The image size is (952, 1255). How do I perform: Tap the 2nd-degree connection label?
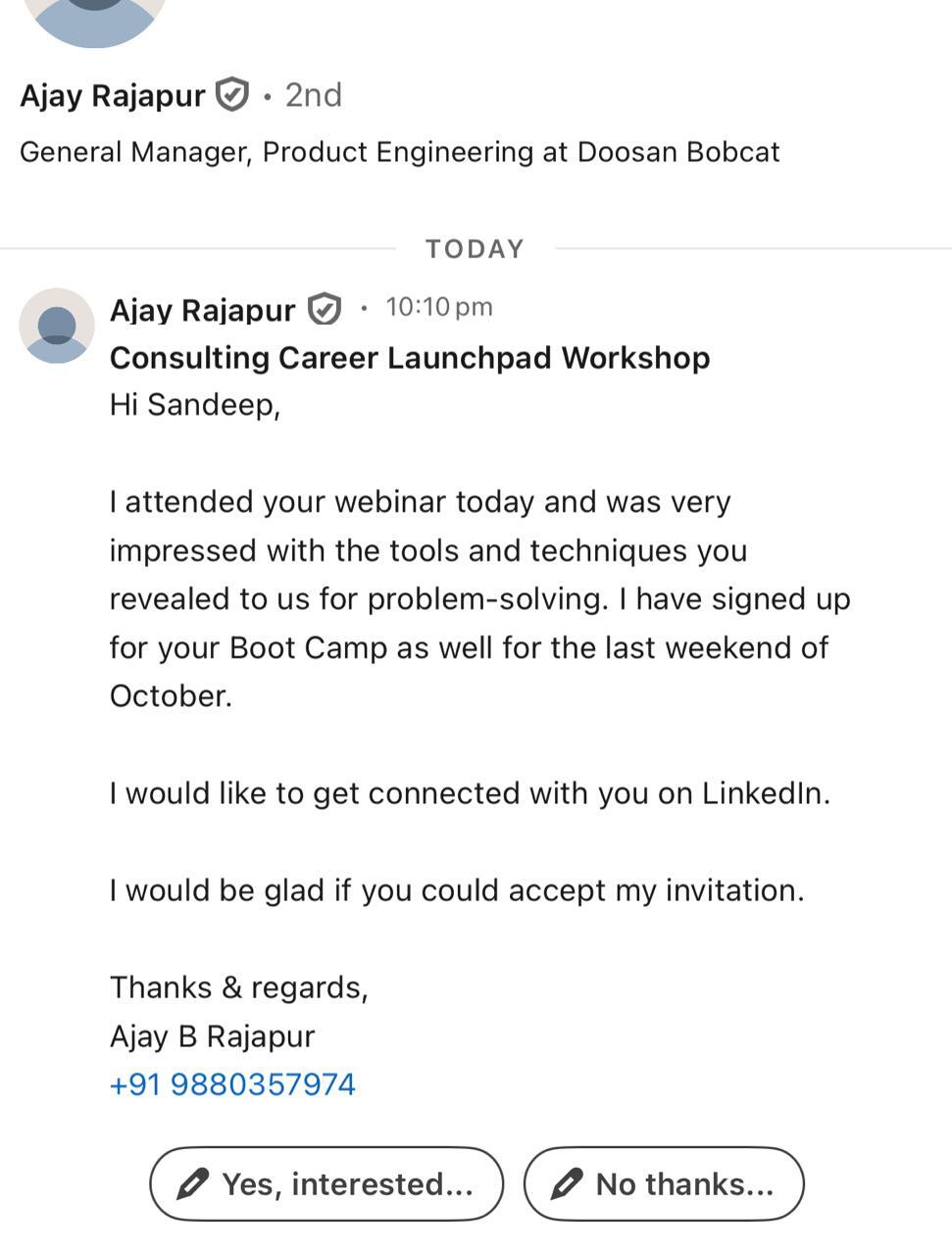(313, 95)
